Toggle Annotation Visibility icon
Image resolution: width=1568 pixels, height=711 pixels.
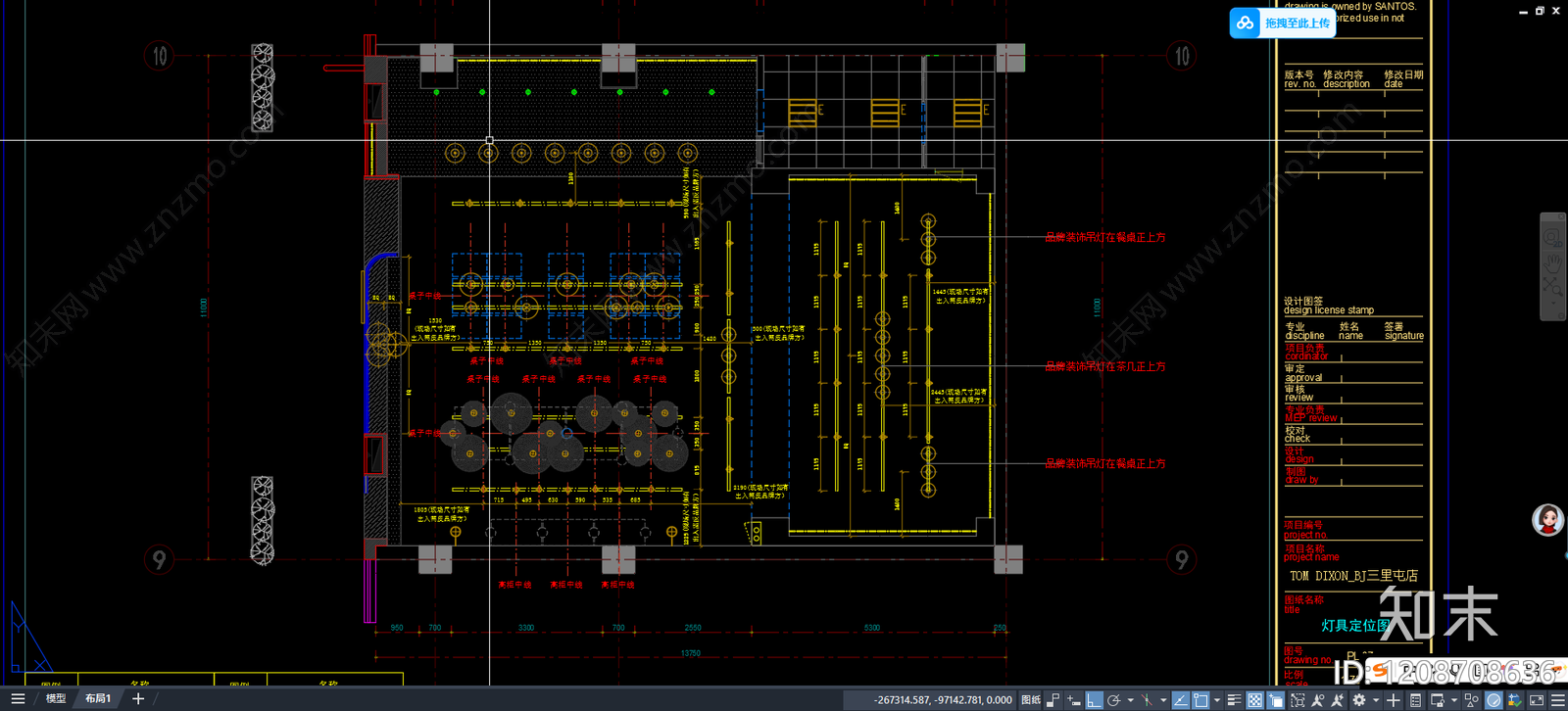[x=1317, y=700]
